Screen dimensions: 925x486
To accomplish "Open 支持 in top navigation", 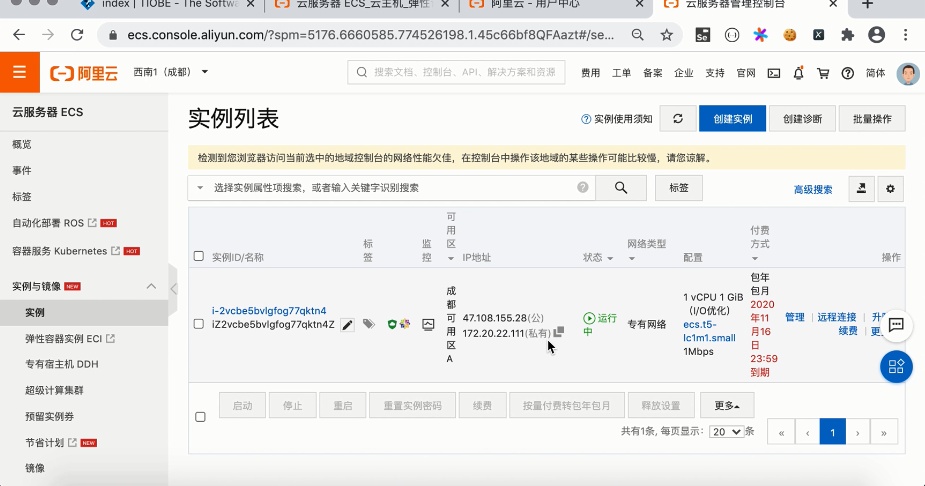I will tap(715, 73).
